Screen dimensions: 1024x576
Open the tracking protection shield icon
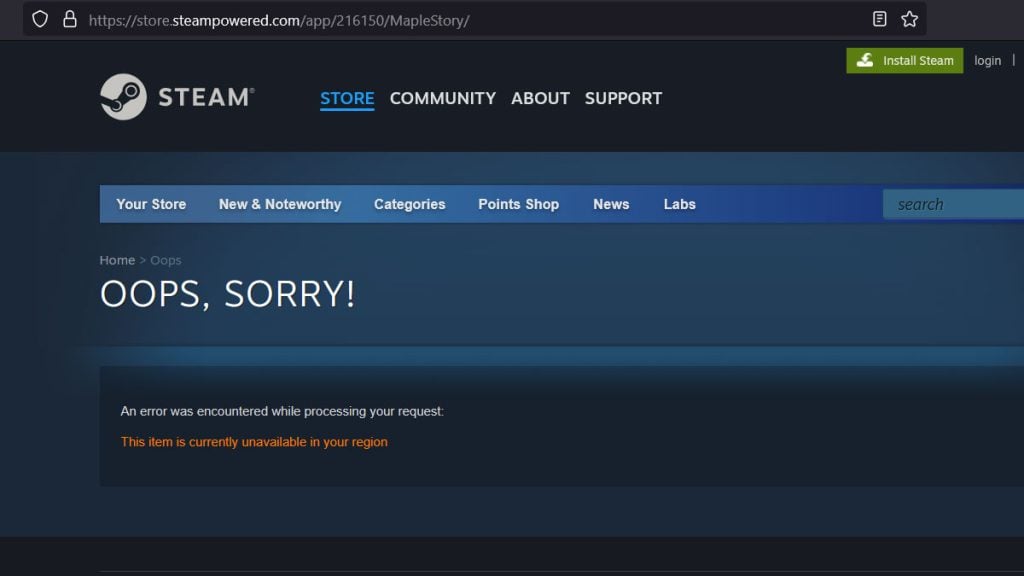tap(40, 18)
